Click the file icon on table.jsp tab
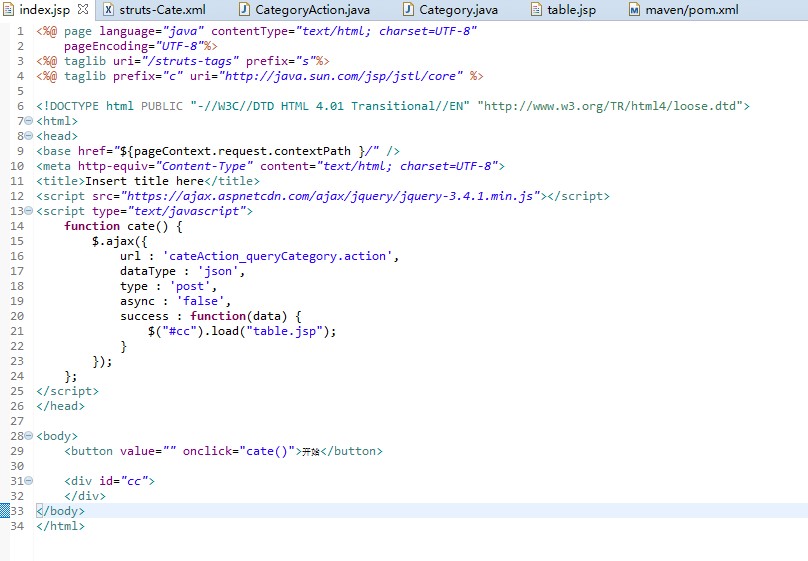 pyautogui.click(x=536, y=9)
